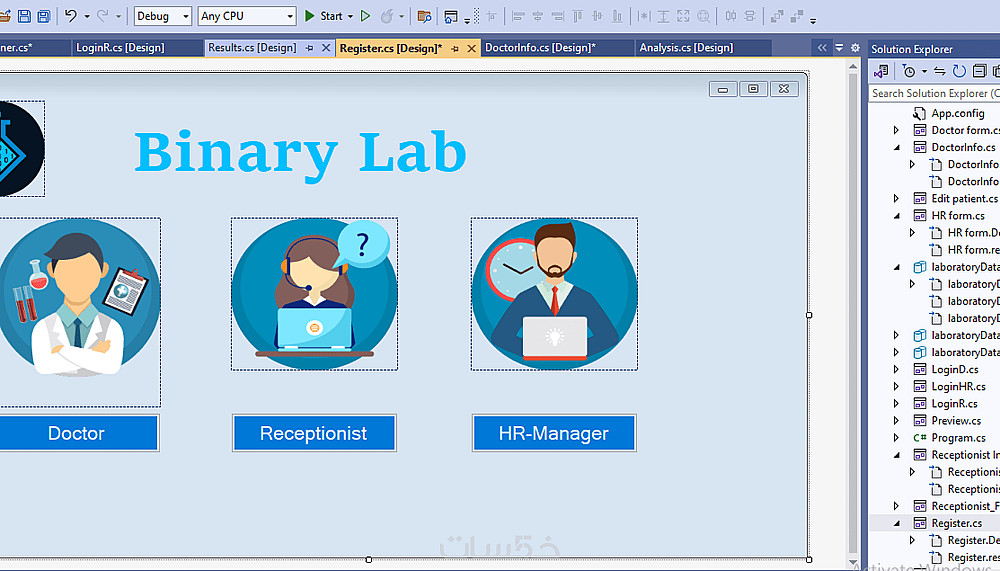The width and height of the screenshot is (1000, 571).
Task: Click the Align Lefts layout icon
Action: pyautogui.click(x=518, y=17)
